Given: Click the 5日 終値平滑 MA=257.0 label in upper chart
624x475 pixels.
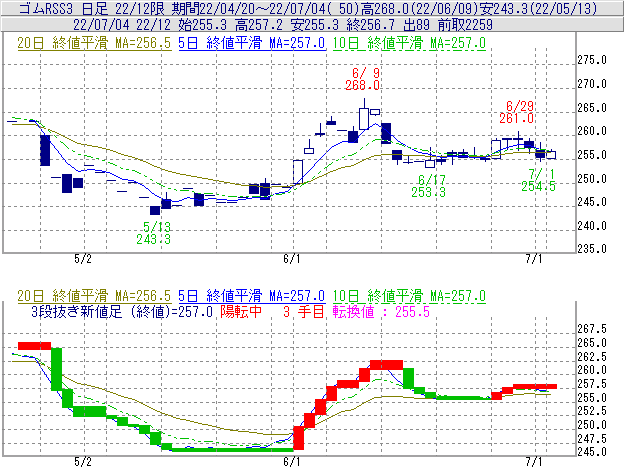Looking at the screenshot, I should (252, 43).
